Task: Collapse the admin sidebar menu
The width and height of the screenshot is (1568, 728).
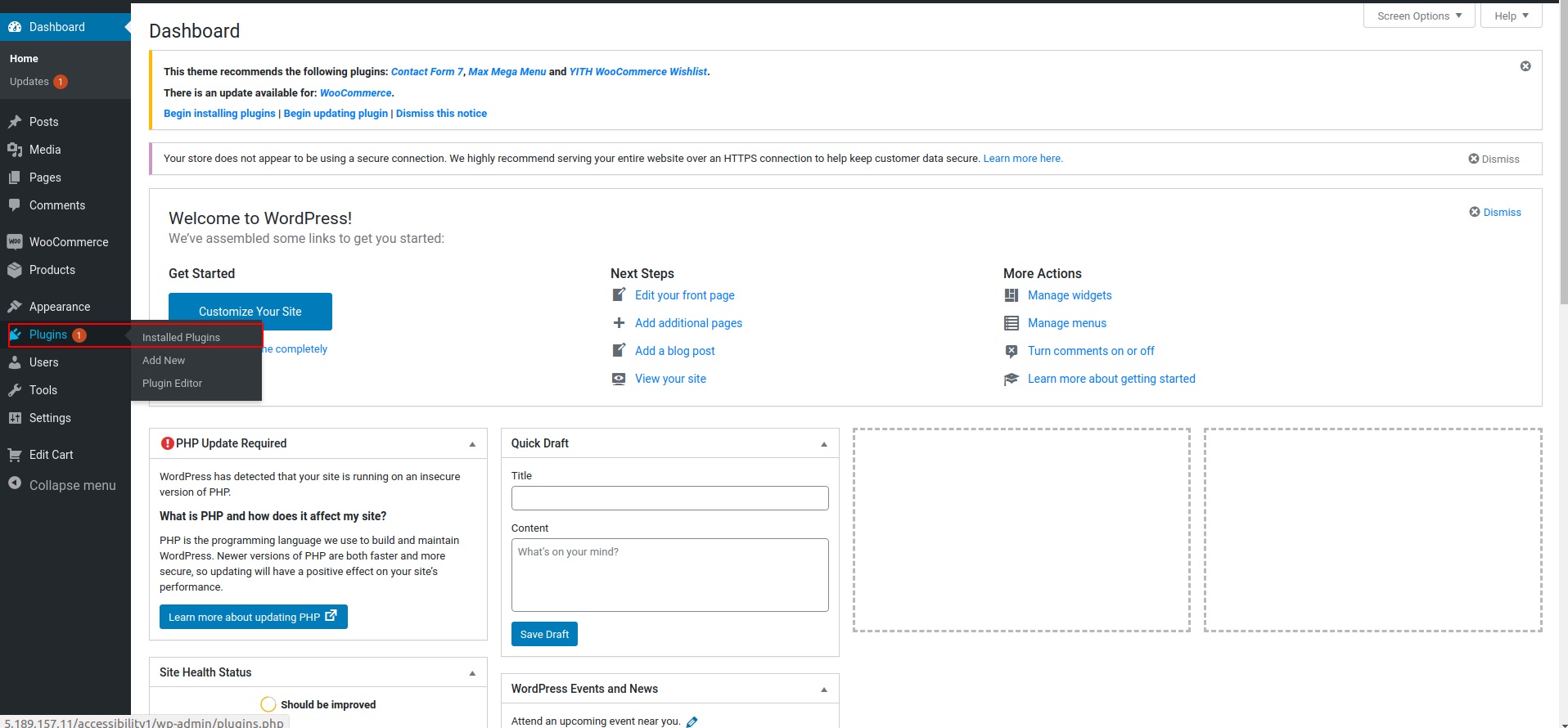Action: tap(62, 485)
